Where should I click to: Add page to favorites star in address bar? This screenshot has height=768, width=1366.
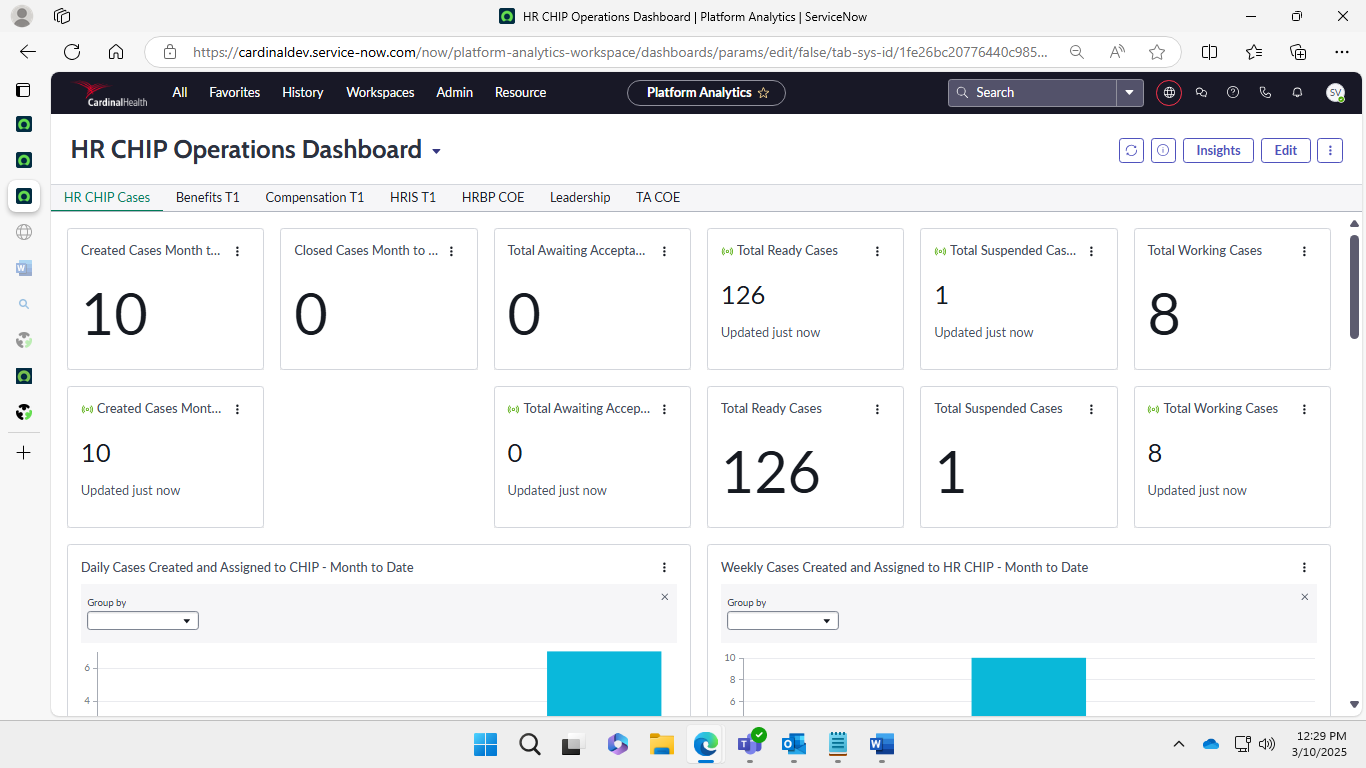(x=1157, y=52)
